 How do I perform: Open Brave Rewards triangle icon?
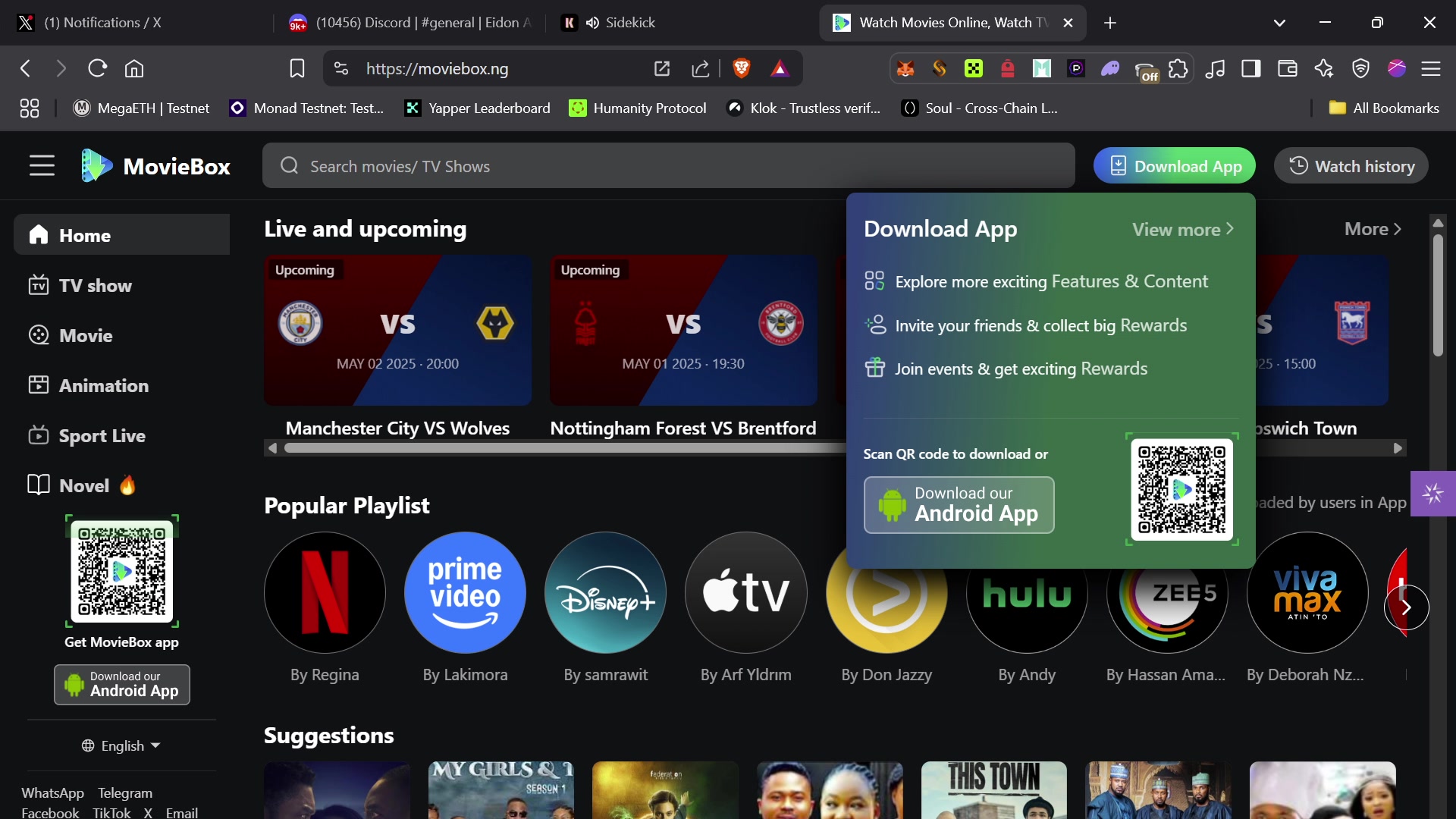click(x=780, y=69)
